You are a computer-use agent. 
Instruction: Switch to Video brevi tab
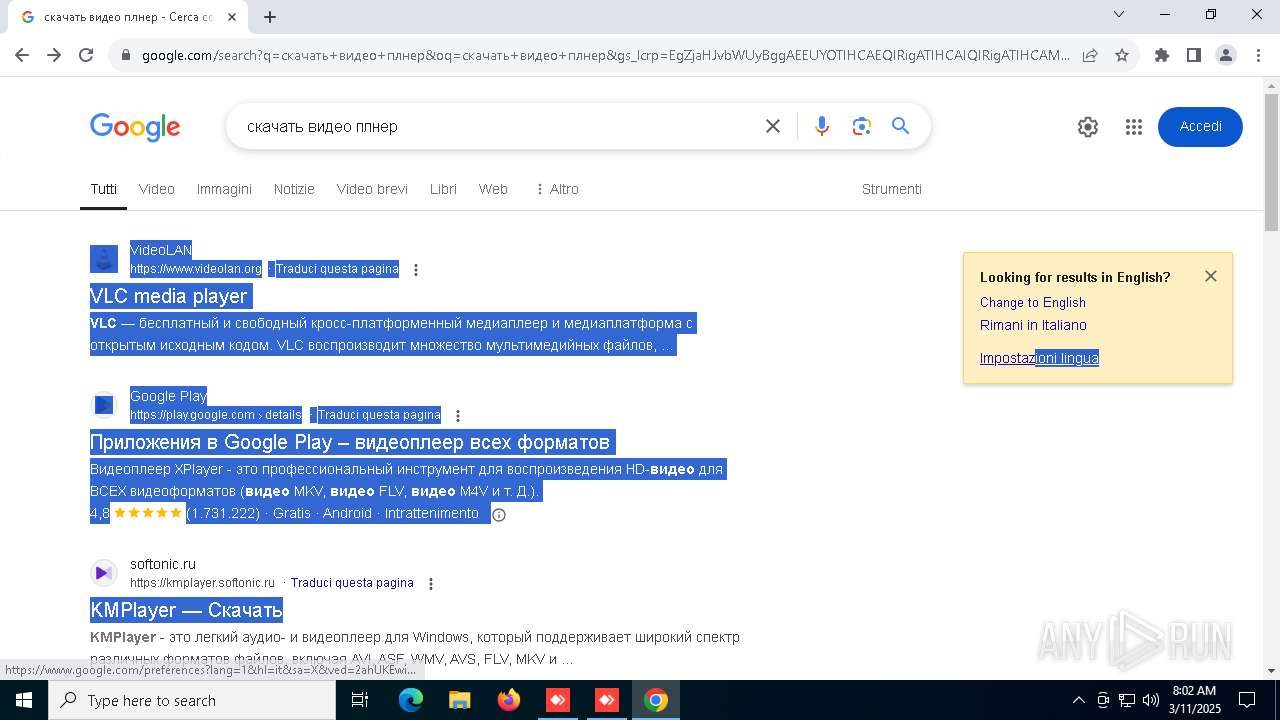(x=372, y=189)
